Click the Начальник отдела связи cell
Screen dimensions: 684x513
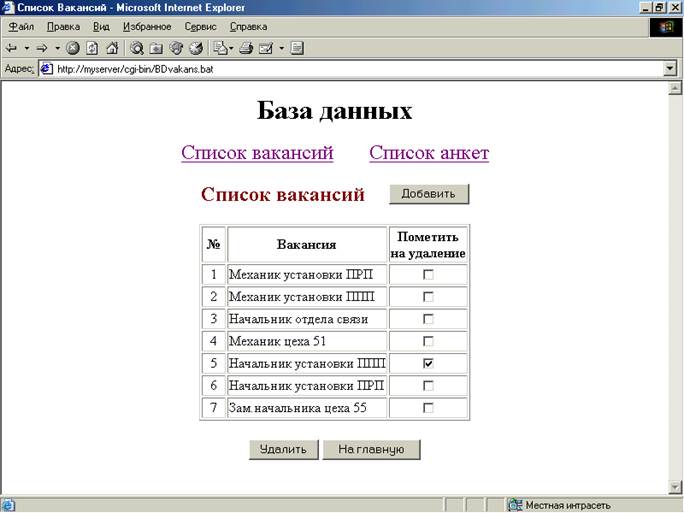pos(307,319)
